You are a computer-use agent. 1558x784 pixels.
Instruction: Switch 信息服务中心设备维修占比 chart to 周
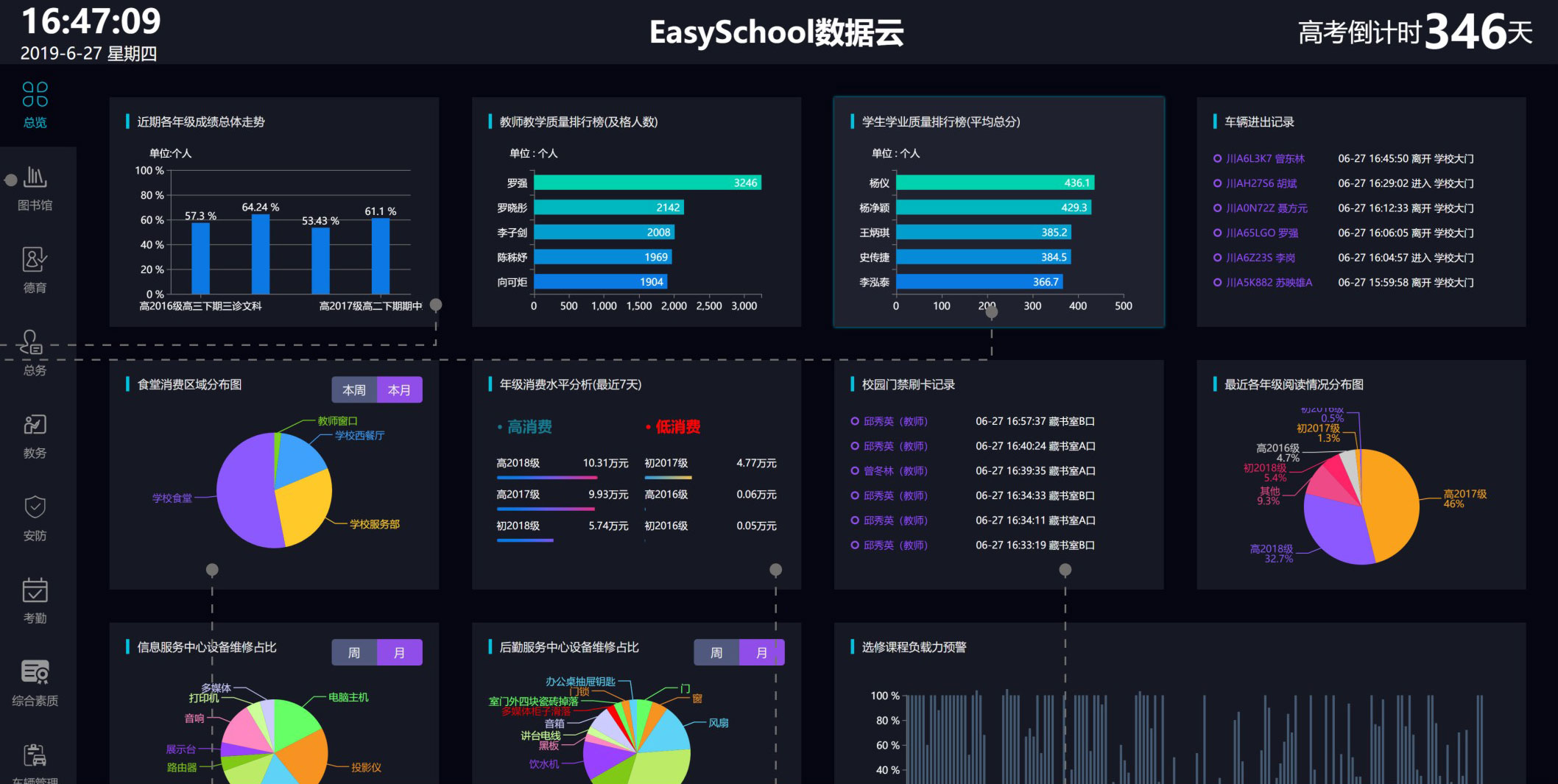353,651
